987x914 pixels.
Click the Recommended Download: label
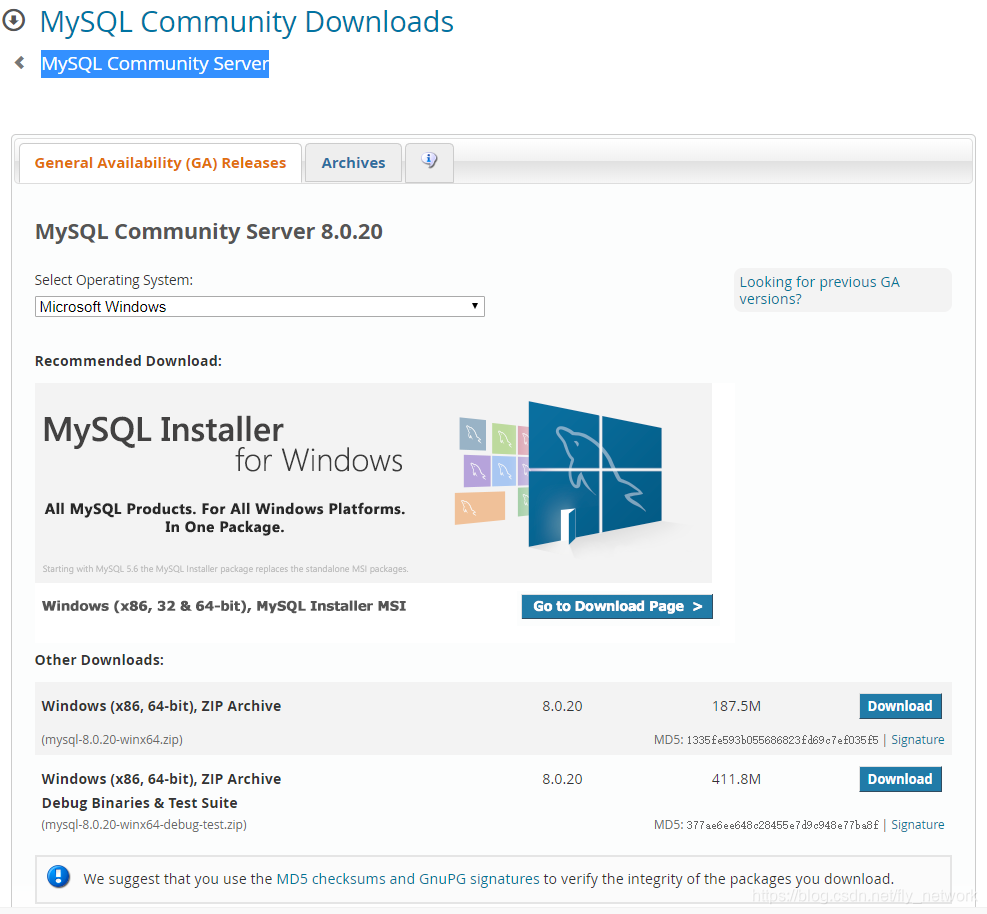128,361
